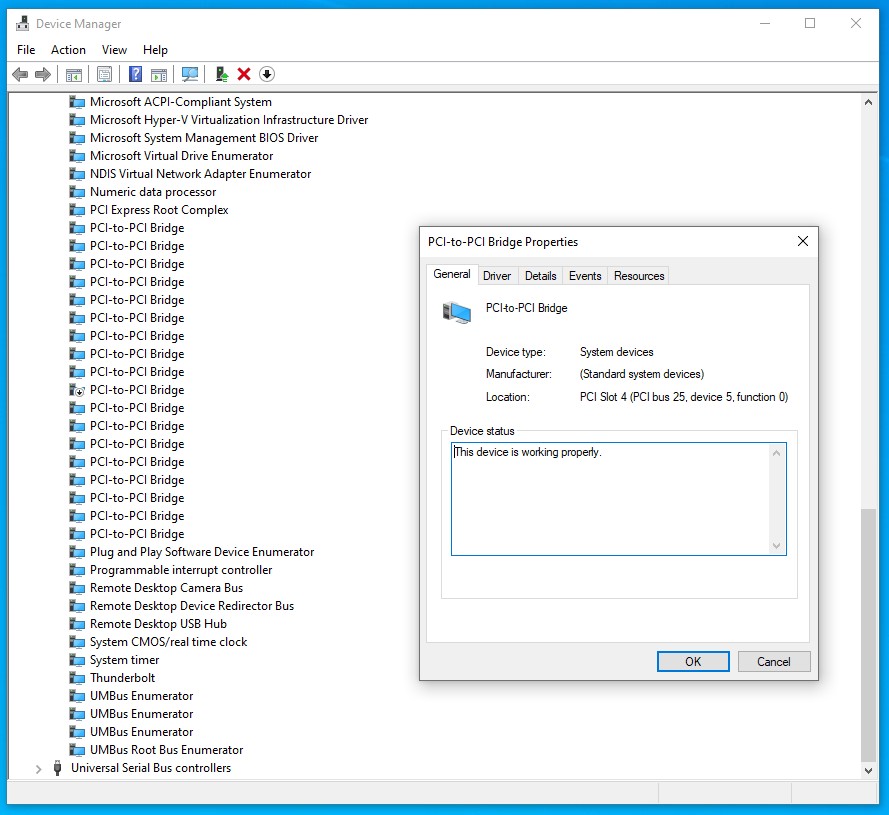Open the View menu
Viewport: 889px width, 815px height.
pos(115,50)
